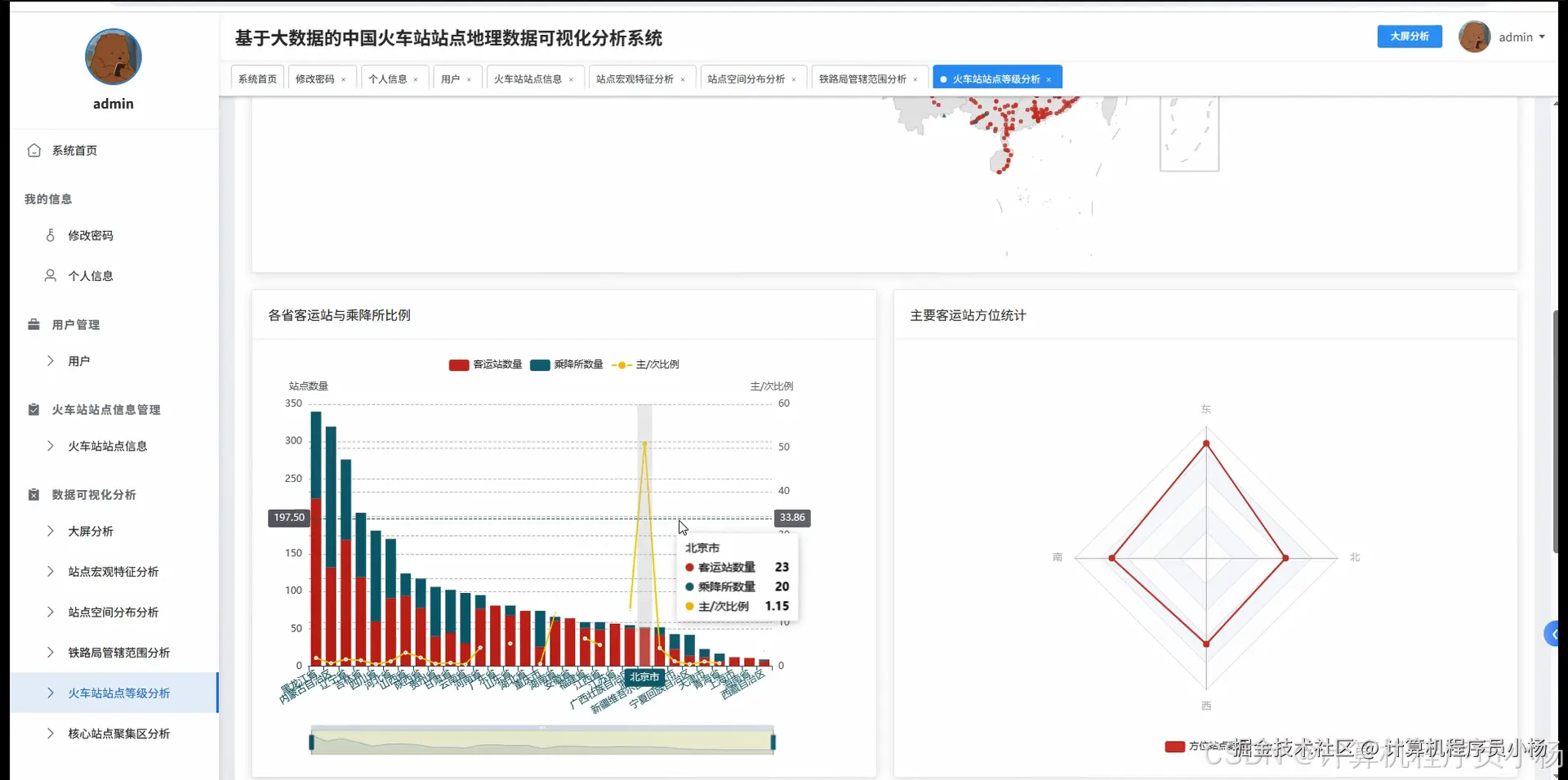Click the clipboard icon beside 数据可视化分析
The image size is (1568, 780).
(x=34, y=494)
